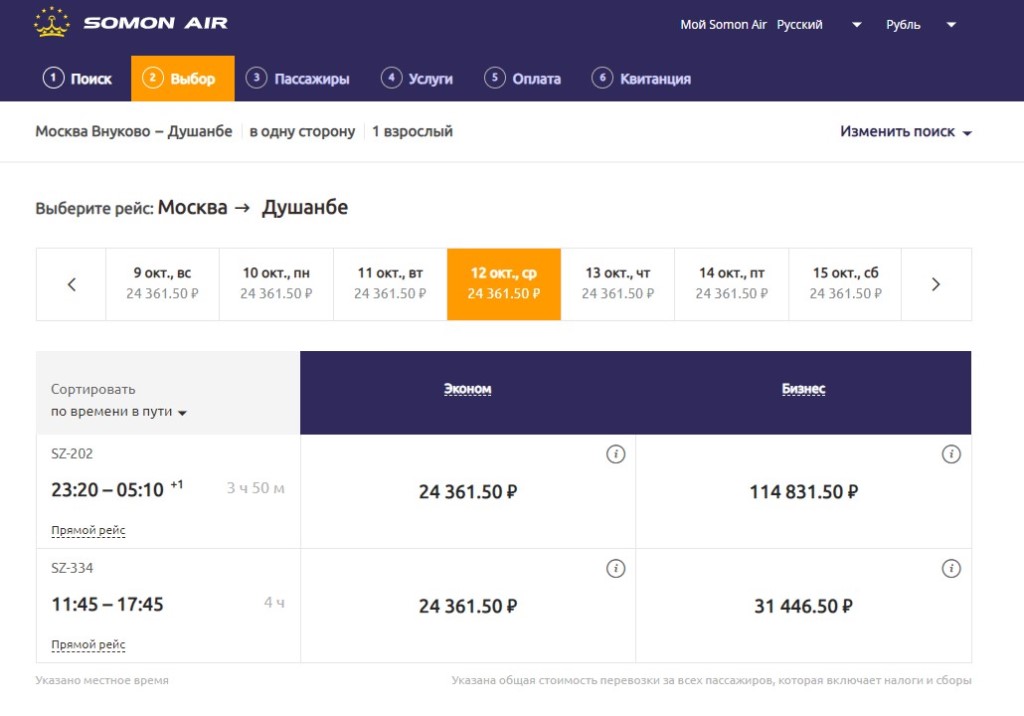Go to next dates with right arrow
The height and width of the screenshot is (716, 1024).
click(936, 284)
